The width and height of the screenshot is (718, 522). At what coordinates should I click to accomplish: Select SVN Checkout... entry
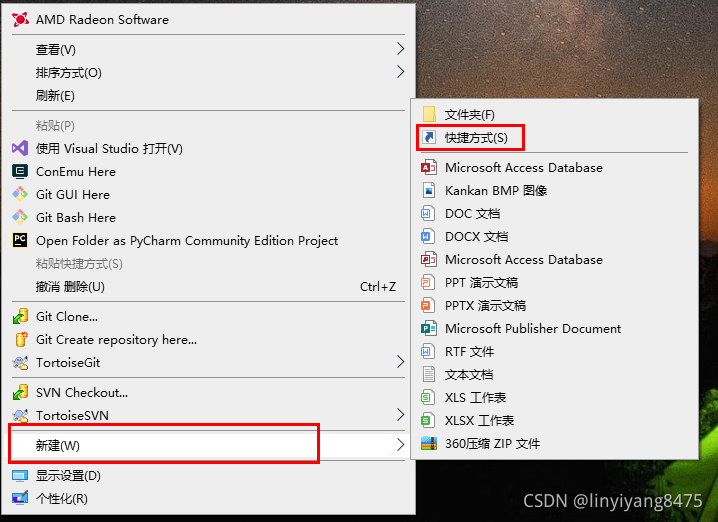pyautogui.click(x=208, y=392)
